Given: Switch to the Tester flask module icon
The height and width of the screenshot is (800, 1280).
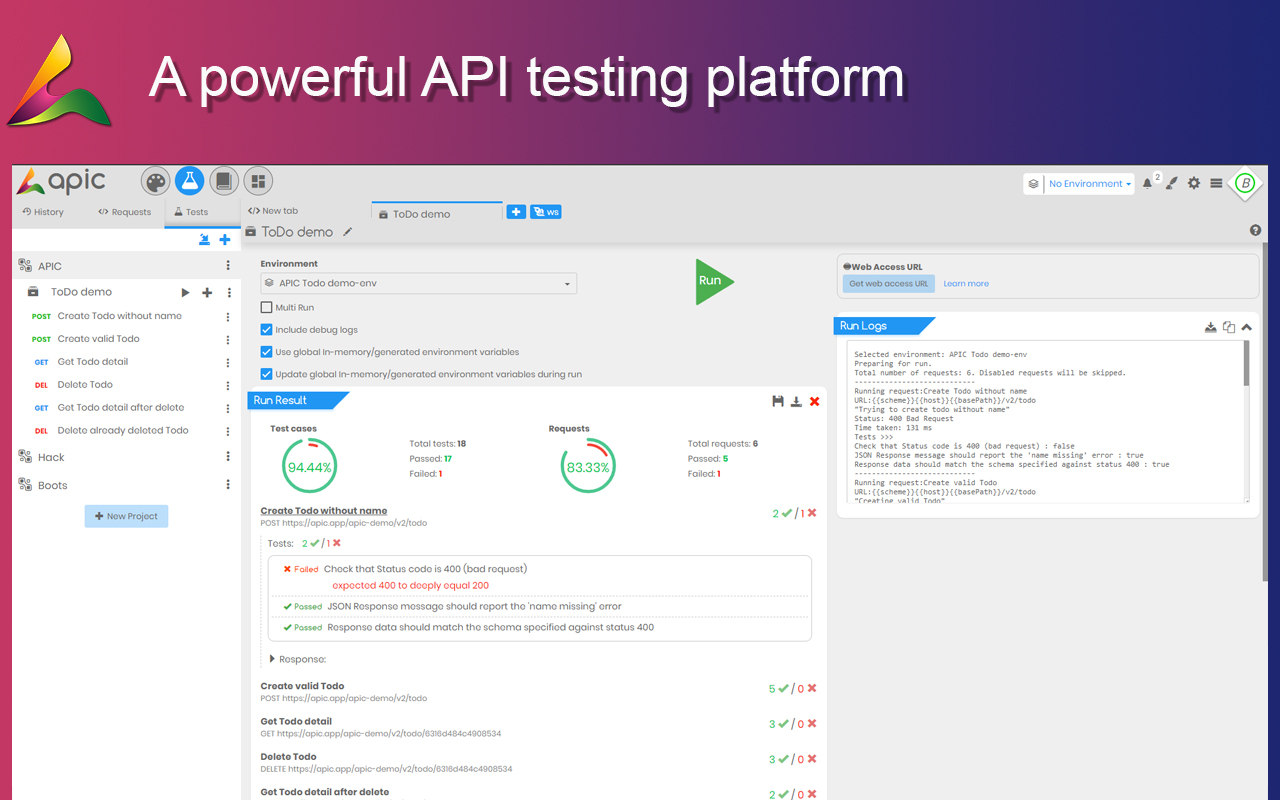Looking at the screenshot, I should [x=190, y=181].
